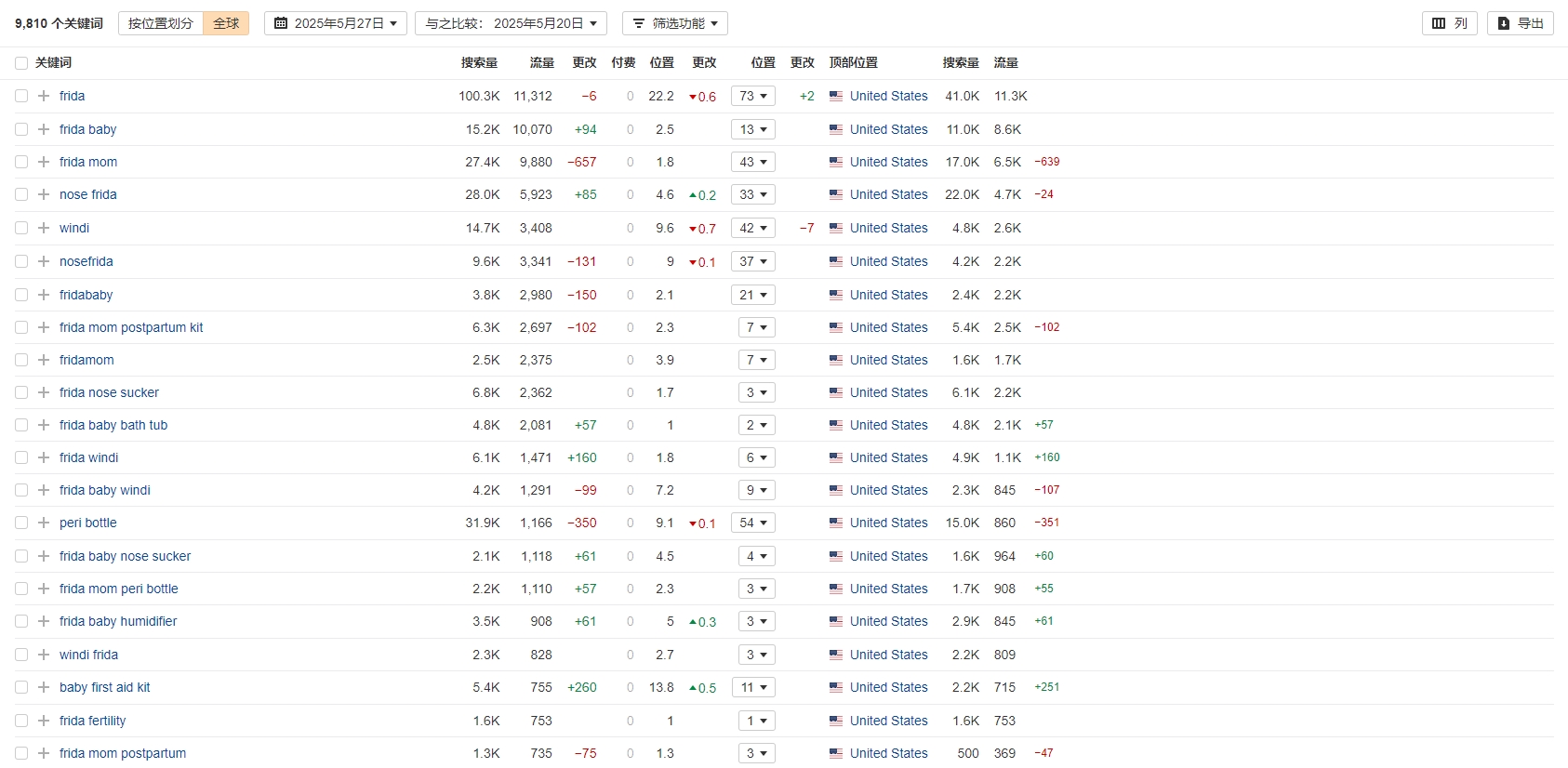Click plus icon next to frida fertility
1568x768 pixels.
44,721
